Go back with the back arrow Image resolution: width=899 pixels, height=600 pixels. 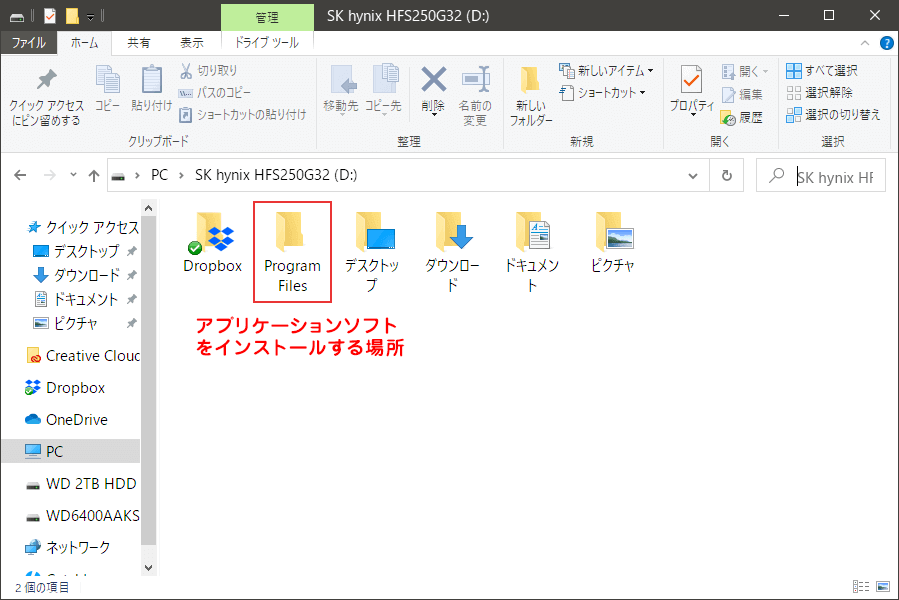[x=20, y=175]
